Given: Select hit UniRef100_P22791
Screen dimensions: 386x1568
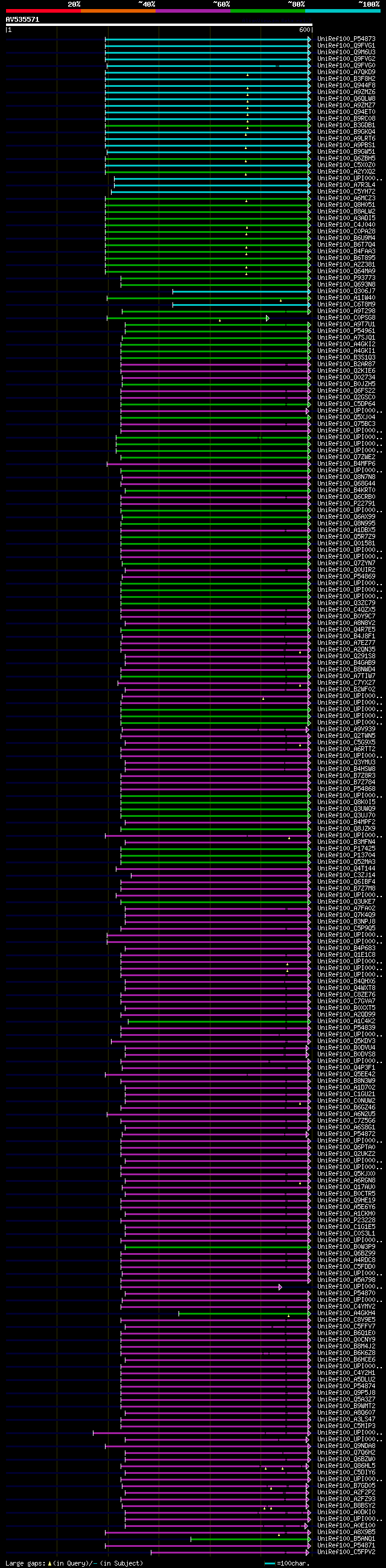Looking at the screenshot, I should (x=346, y=503).
